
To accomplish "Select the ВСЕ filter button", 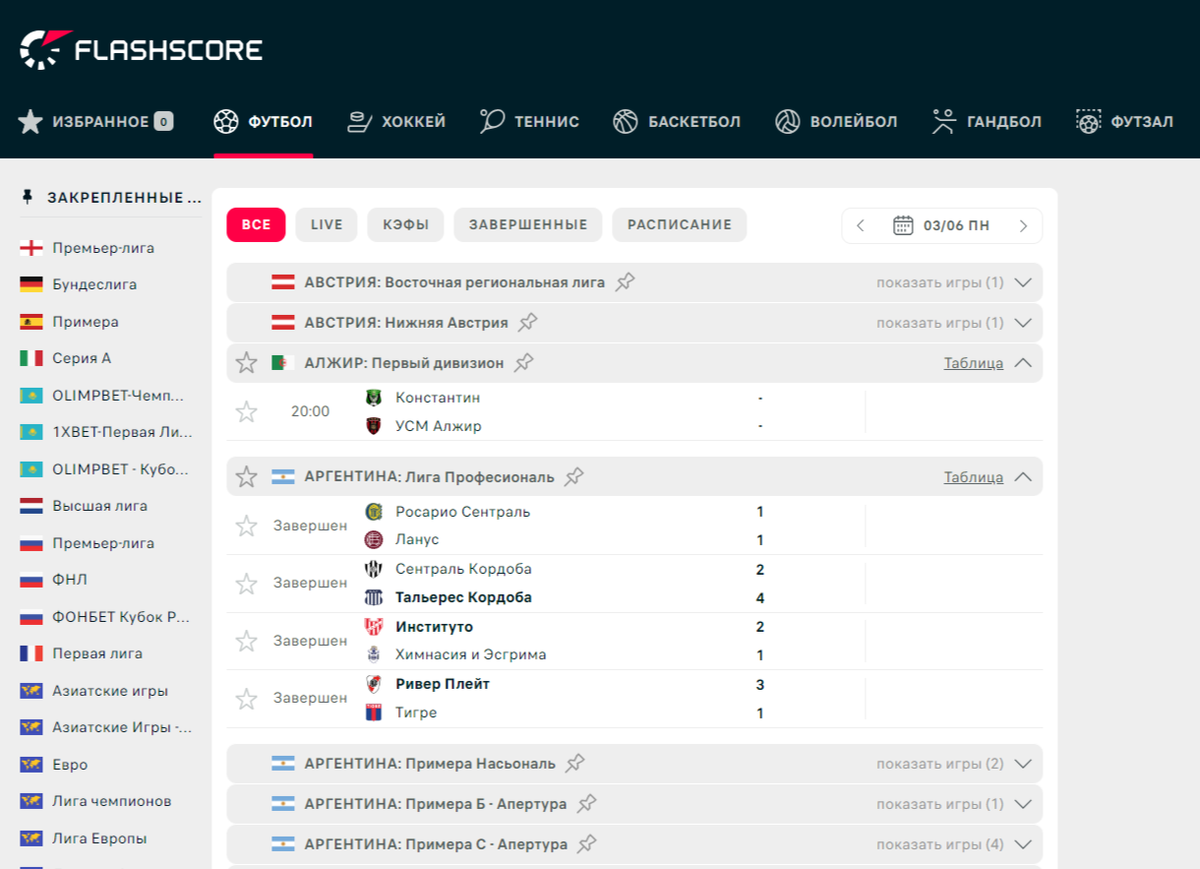I will [256, 225].
